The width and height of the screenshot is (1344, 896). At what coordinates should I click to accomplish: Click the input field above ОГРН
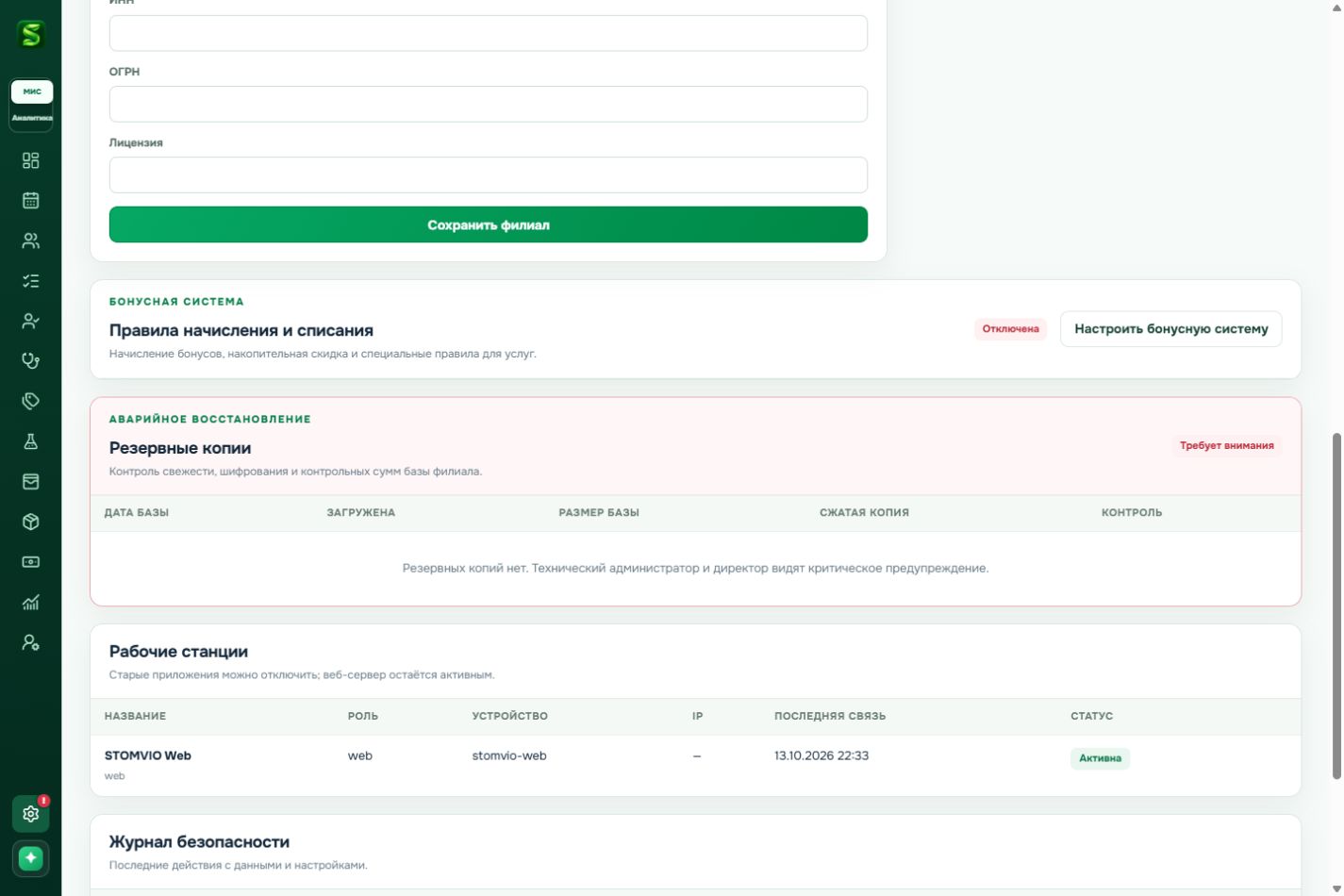(x=489, y=33)
